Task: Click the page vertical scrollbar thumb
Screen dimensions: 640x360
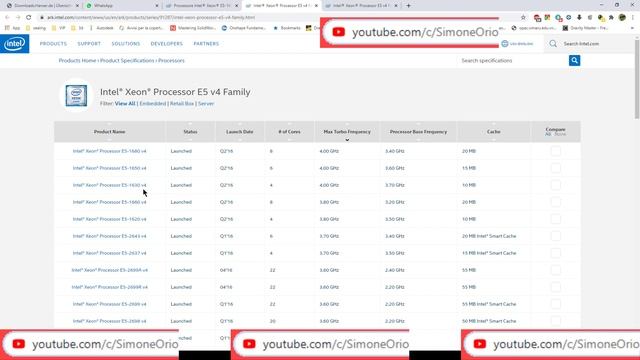Action: 636,78
